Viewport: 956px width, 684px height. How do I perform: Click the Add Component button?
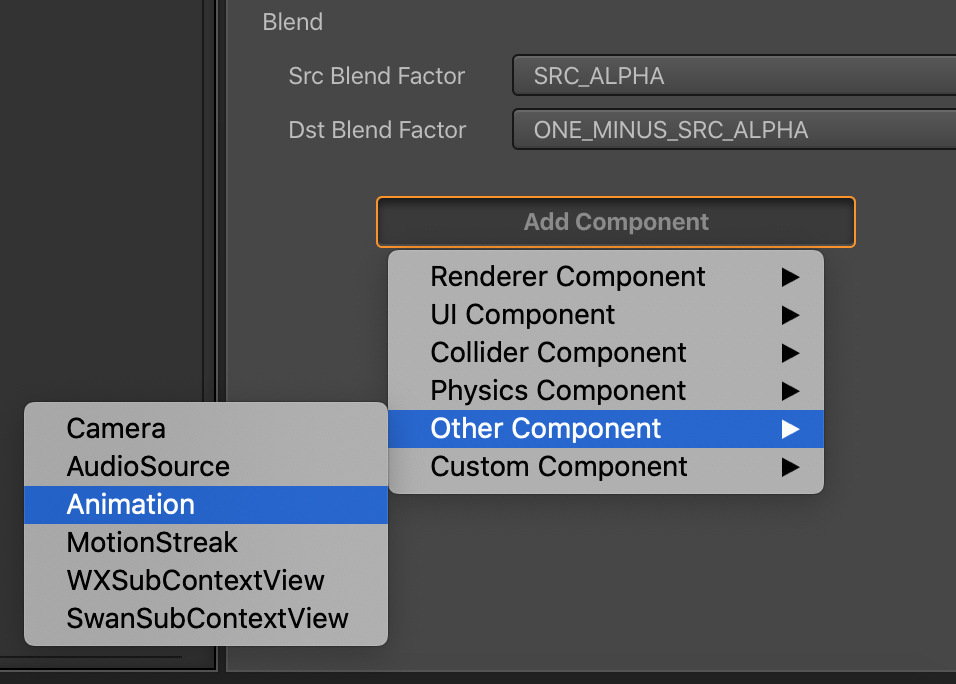click(616, 222)
